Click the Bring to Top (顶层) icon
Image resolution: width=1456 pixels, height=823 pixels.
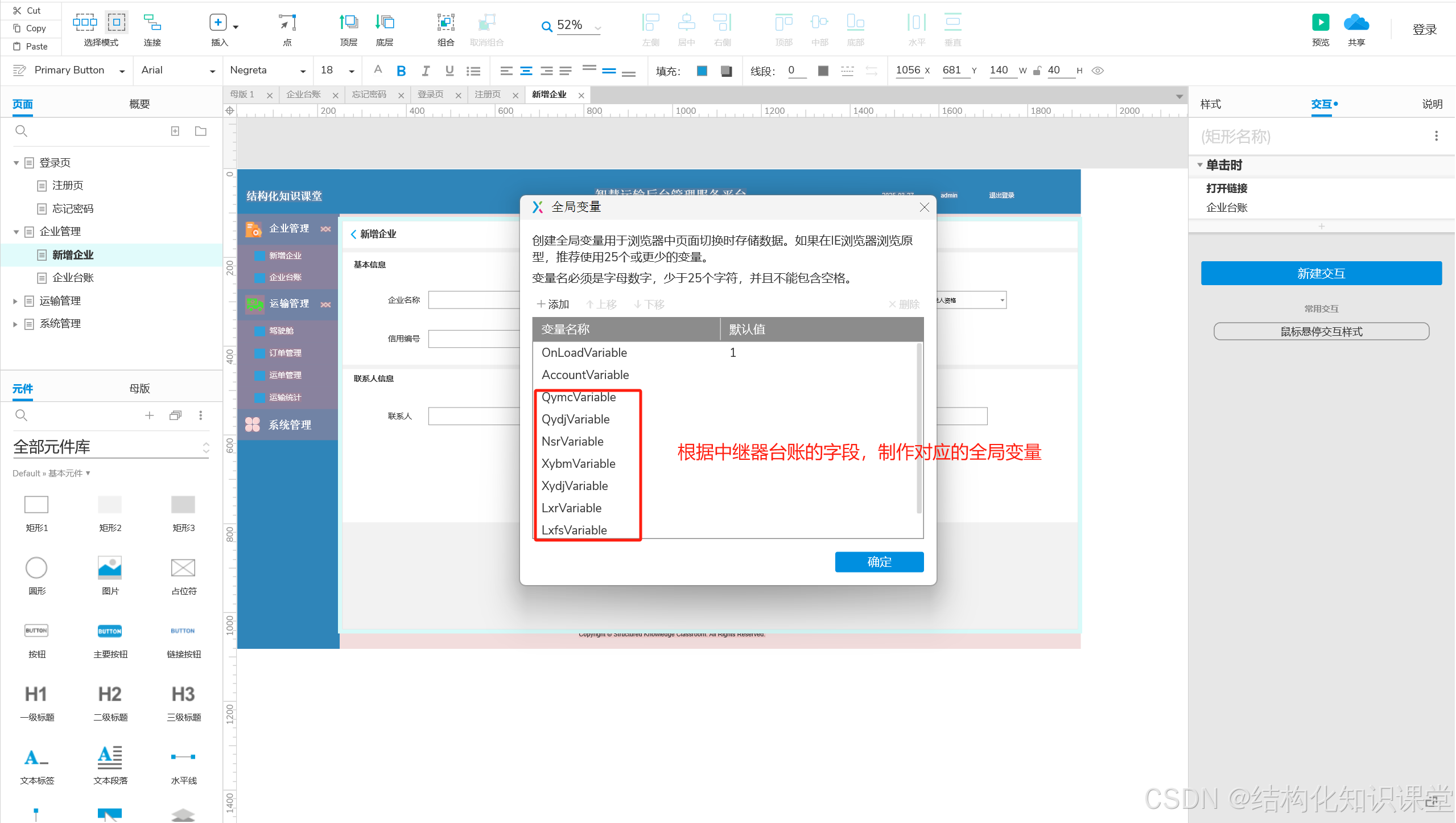(348, 23)
